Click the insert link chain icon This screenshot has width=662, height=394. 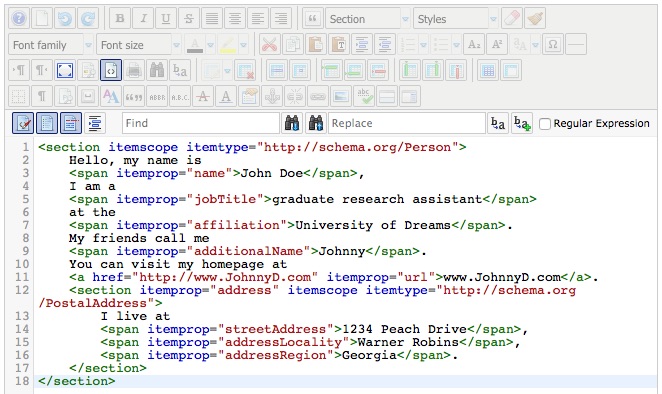318,97
